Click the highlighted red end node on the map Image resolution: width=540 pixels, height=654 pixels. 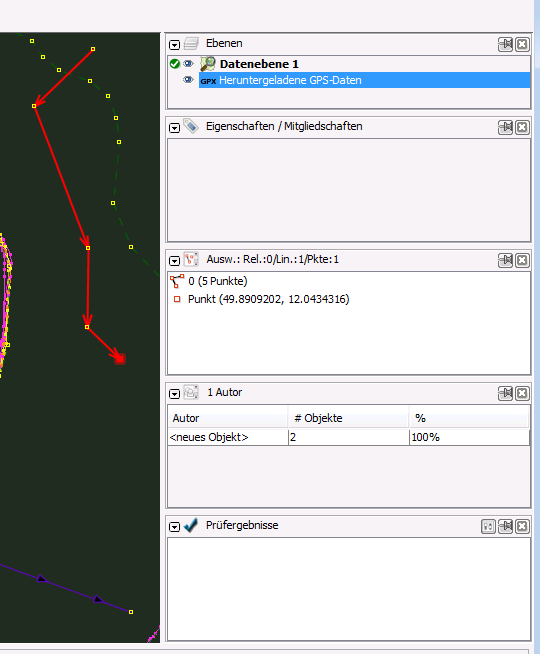120,359
